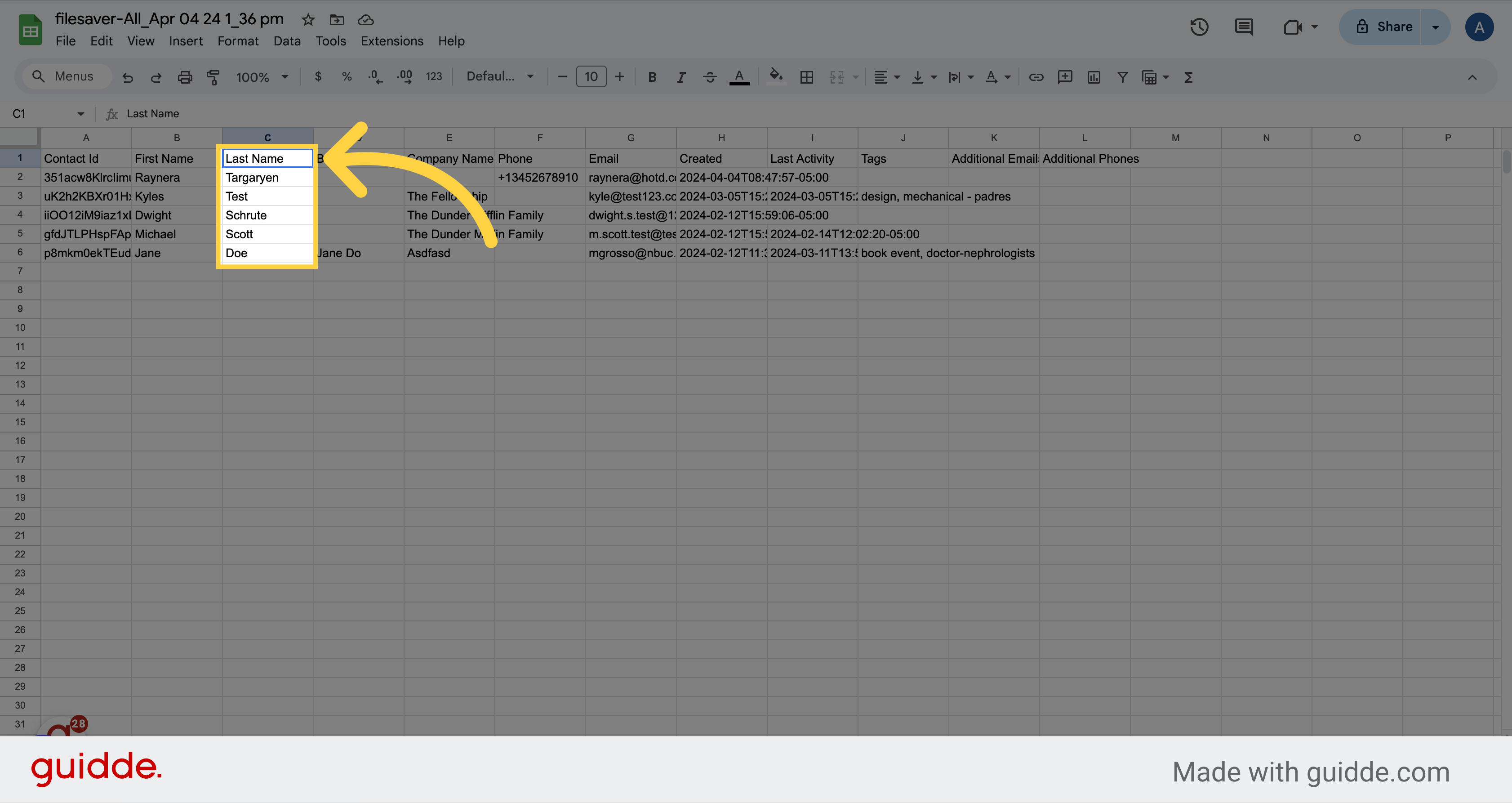Click the Functions sigma icon

click(x=1188, y=77)
